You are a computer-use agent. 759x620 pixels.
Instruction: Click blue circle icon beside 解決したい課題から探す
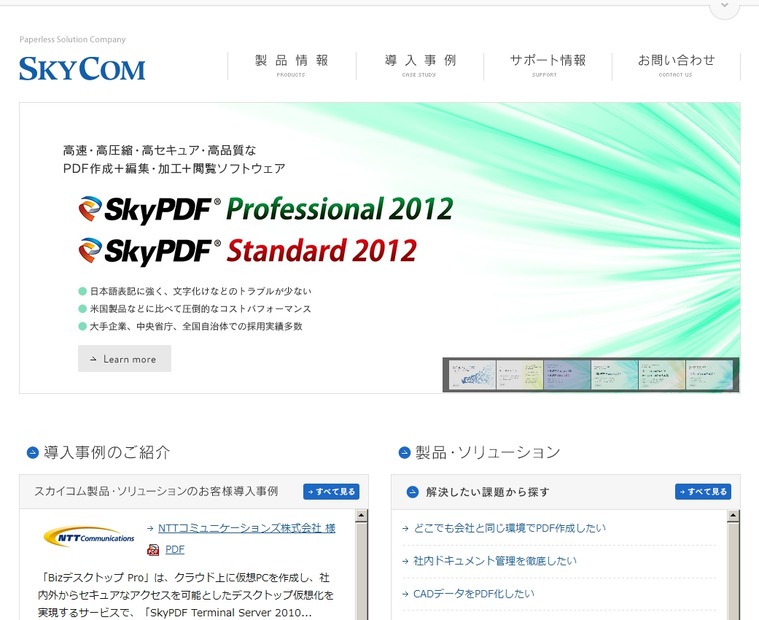pos(412,492)
